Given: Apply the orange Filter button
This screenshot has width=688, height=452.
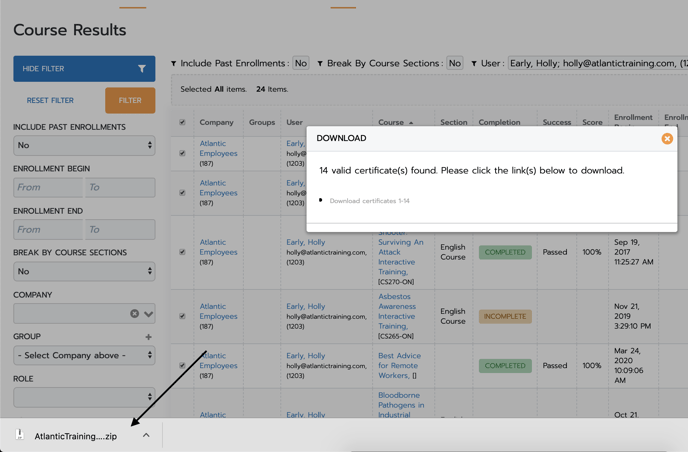Looking at the screenshot, I should click(130, 100).
